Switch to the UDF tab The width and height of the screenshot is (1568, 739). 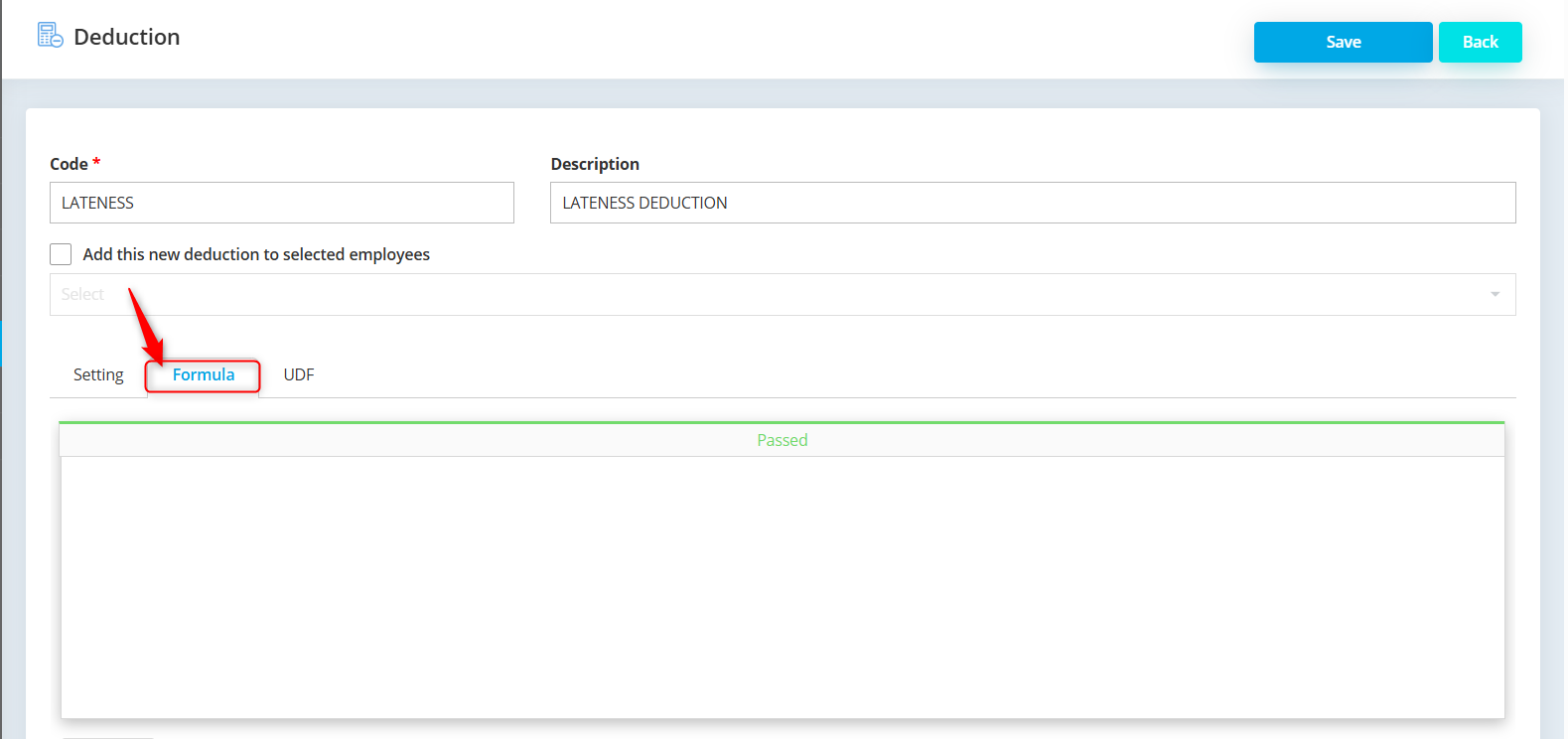299,374
